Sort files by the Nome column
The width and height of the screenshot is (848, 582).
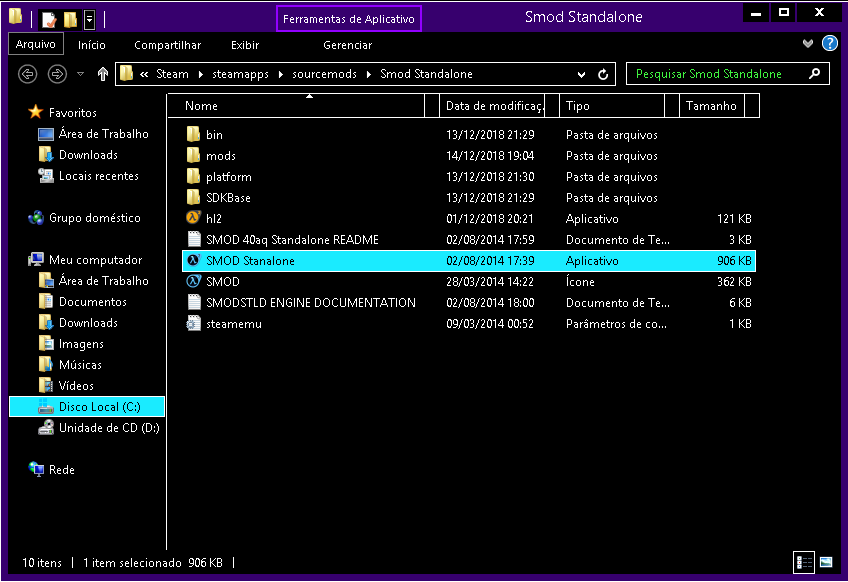[x=296, y=105]
